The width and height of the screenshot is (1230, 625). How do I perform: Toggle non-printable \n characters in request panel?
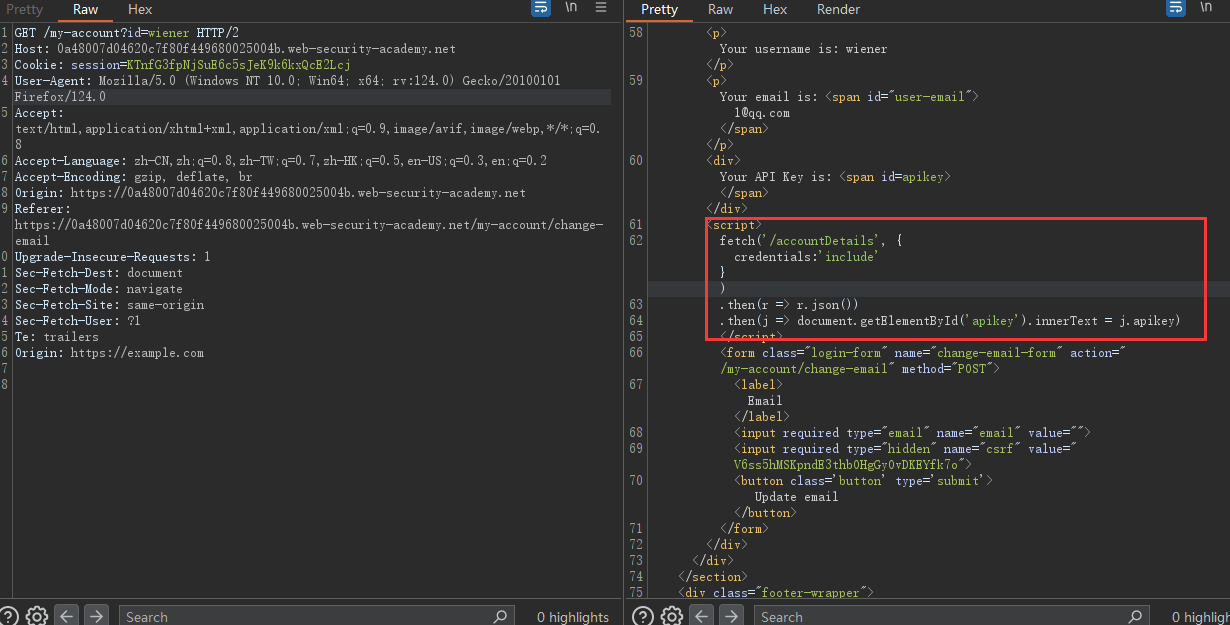(x=571, y=8)
